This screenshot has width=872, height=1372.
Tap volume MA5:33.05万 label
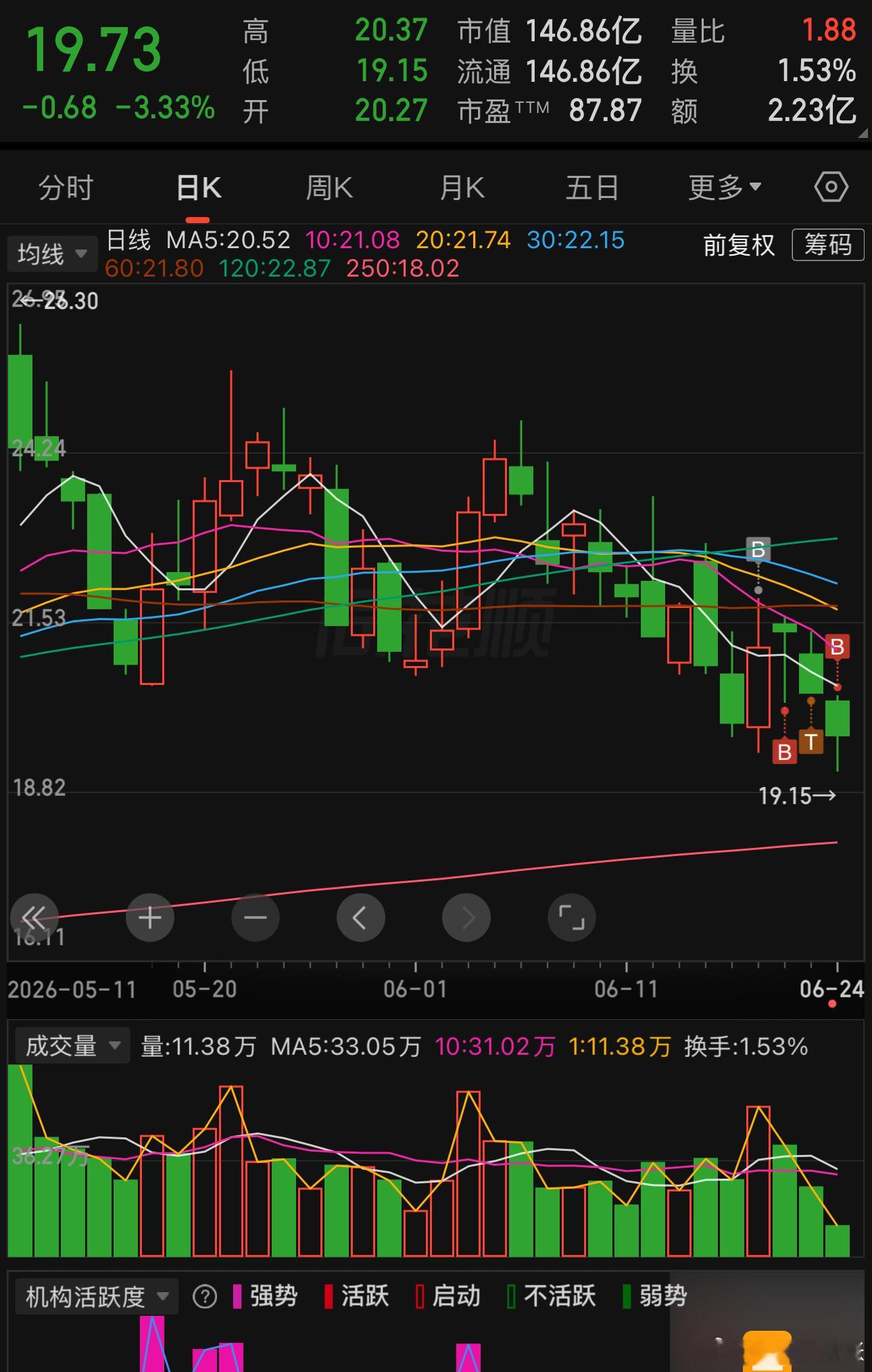345,1047
